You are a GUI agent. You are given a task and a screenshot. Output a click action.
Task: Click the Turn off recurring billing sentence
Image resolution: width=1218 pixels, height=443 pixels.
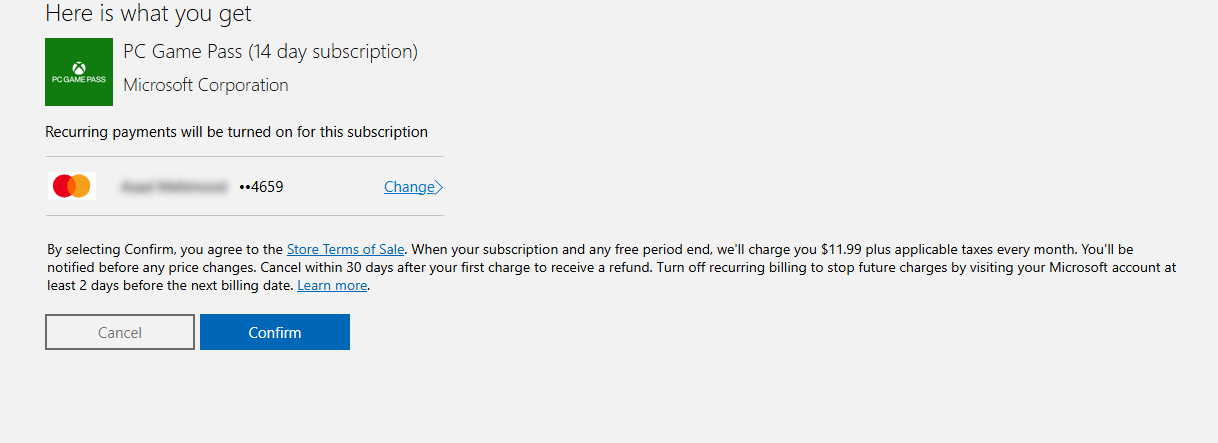coord(900,267)
